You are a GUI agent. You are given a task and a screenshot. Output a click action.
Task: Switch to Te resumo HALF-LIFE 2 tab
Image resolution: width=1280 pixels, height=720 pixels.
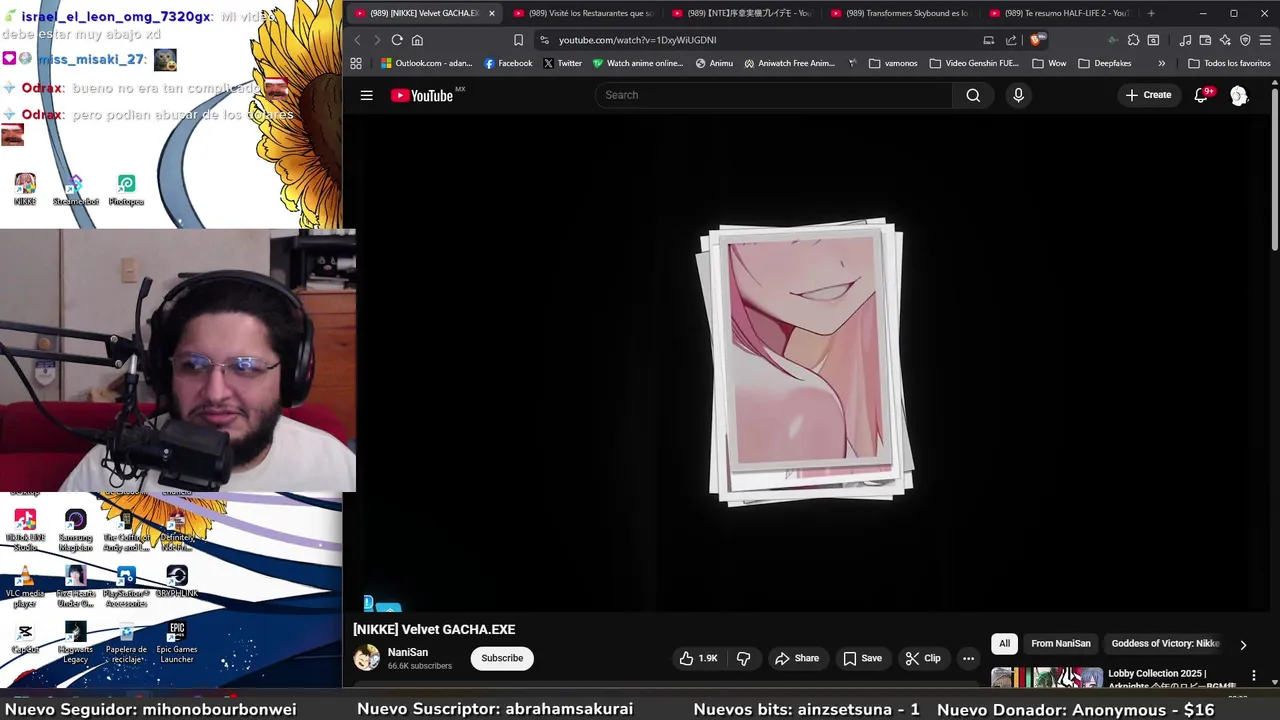[1059, 13]
